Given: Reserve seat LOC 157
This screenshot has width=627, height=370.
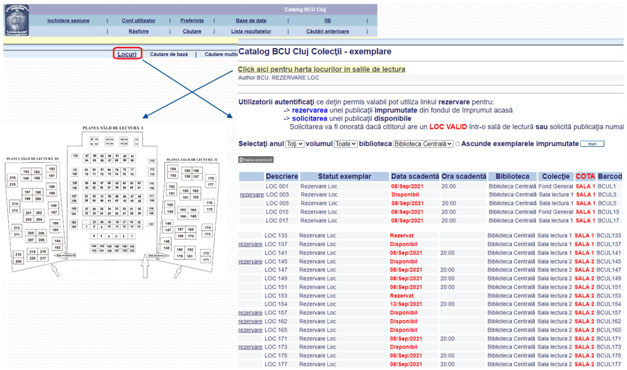Looking at the screenshot, I should tap(250, 313).
